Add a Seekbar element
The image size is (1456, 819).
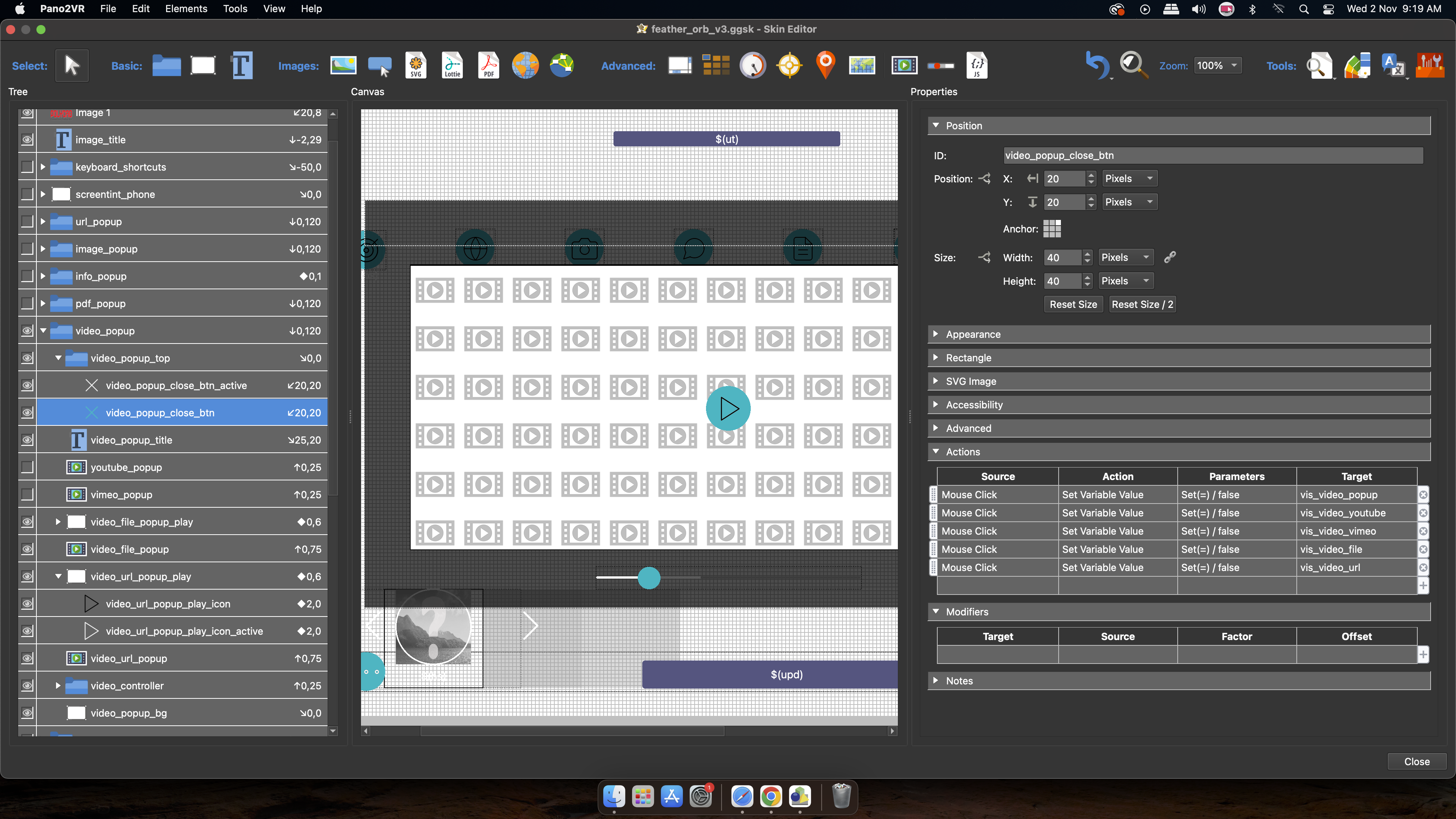click(x=941, y=66)
